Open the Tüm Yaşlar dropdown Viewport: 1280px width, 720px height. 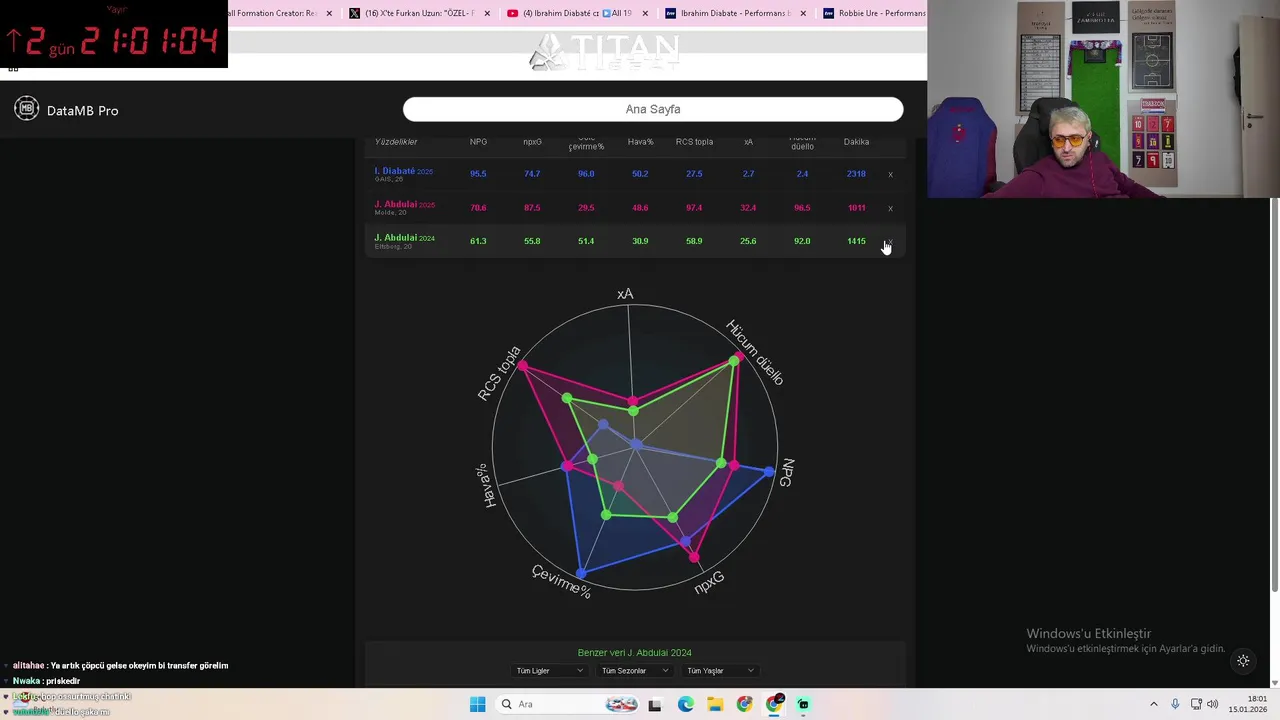720,671
